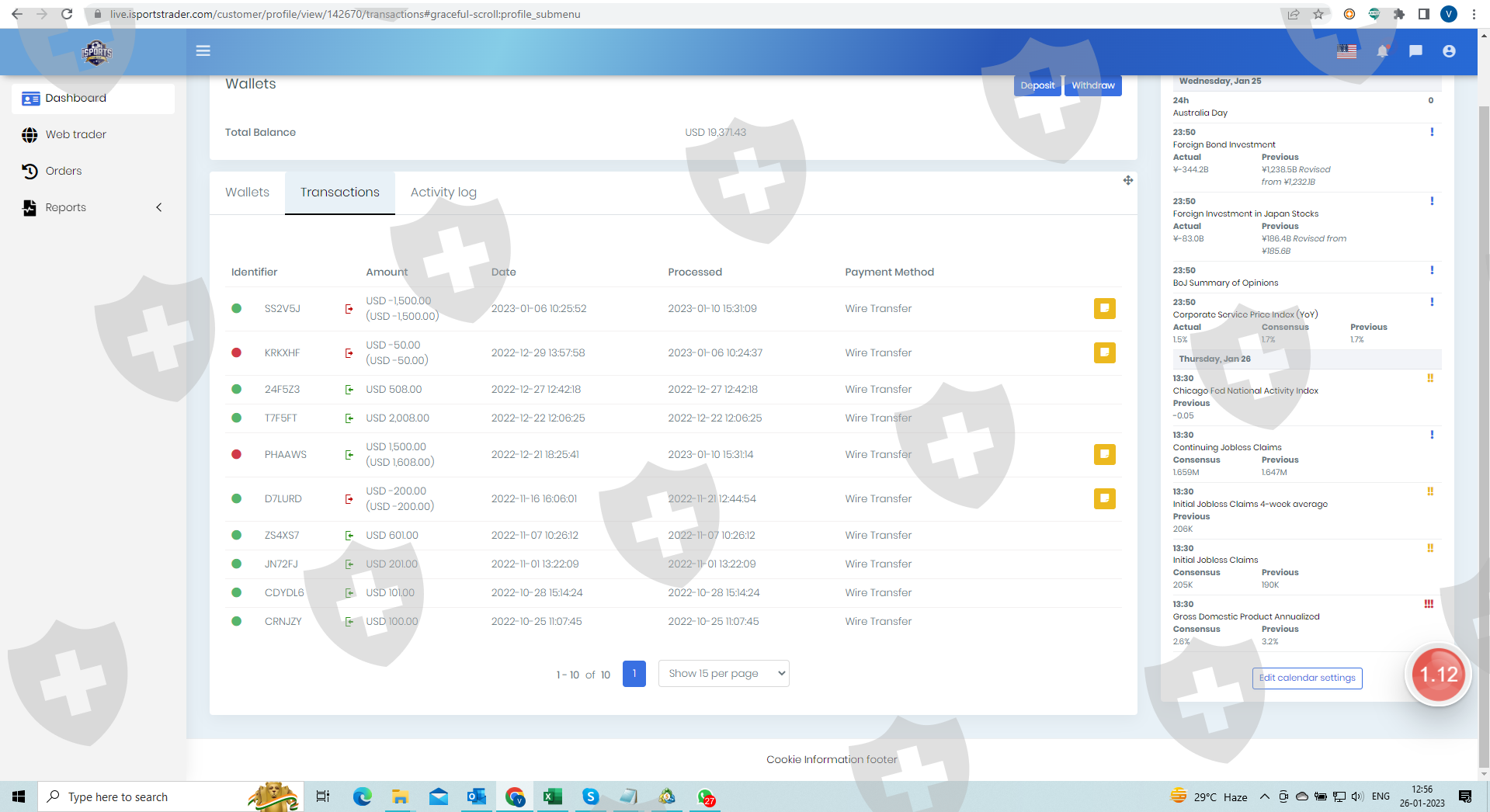
Task: Click the US flag language icon
Action: 1346,51
